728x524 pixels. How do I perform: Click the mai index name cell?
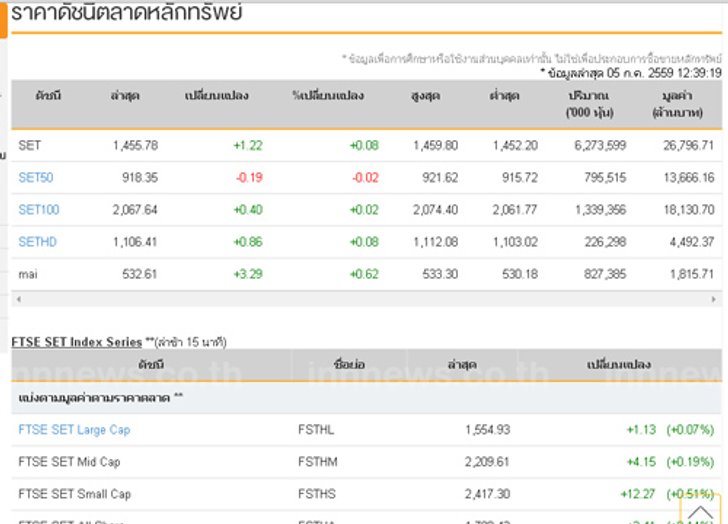pyautogui.click(x=28, y=274)
